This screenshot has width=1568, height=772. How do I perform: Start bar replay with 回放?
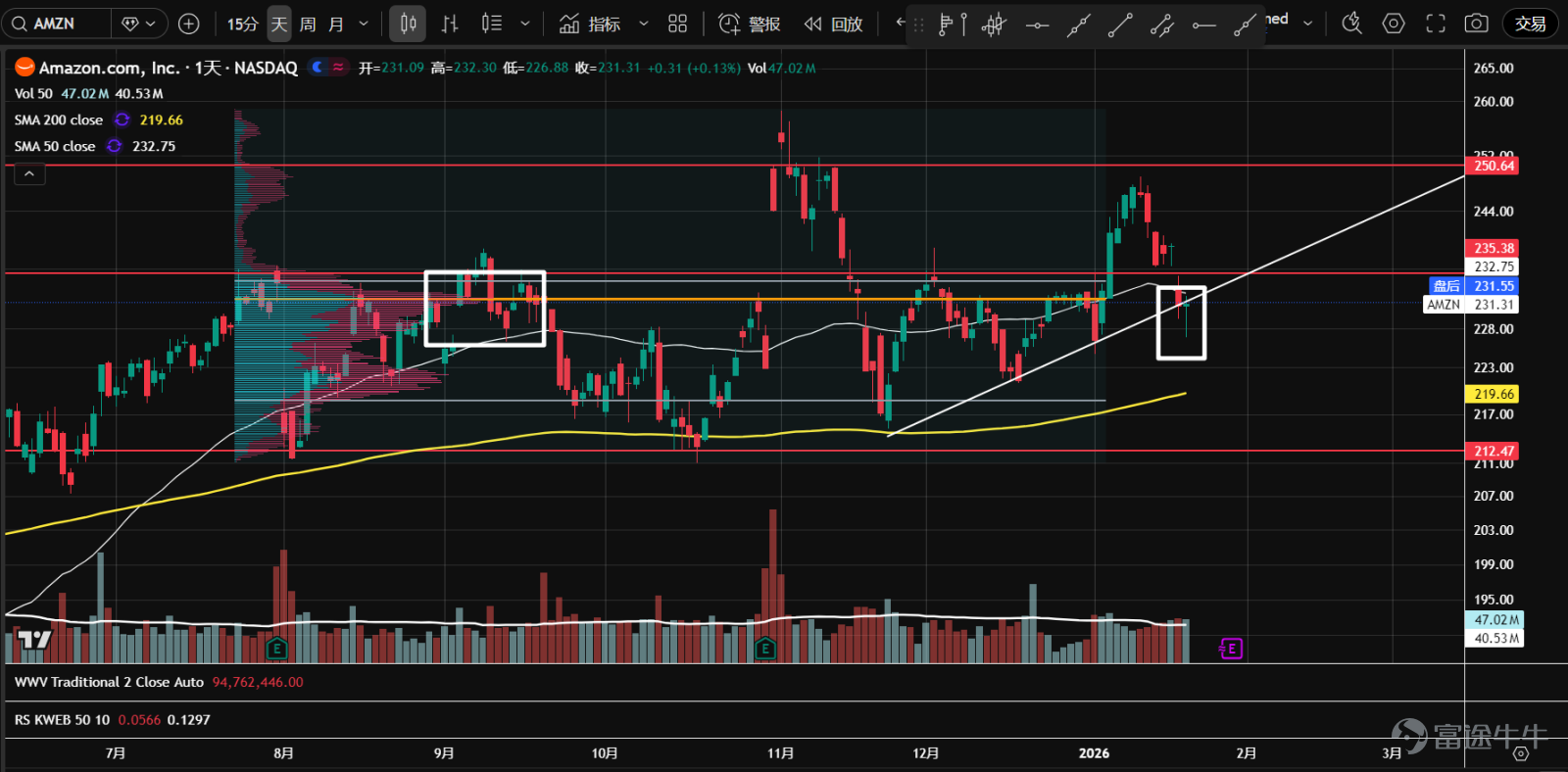(x=833, y=24)
